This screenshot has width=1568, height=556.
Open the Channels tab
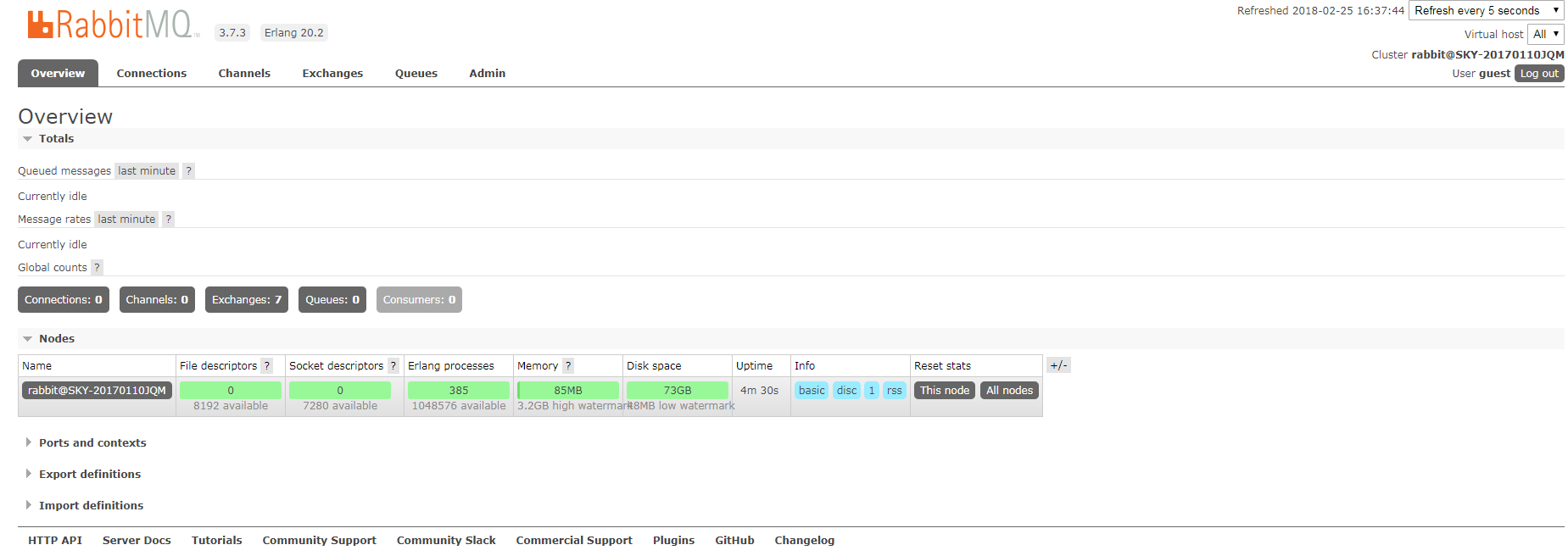pyautogui.click(x=244, y=74)
